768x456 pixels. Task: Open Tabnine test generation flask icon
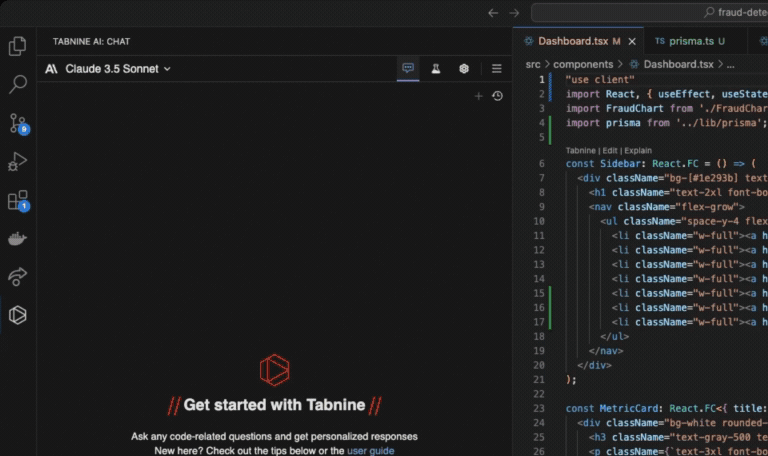[436, 68]
